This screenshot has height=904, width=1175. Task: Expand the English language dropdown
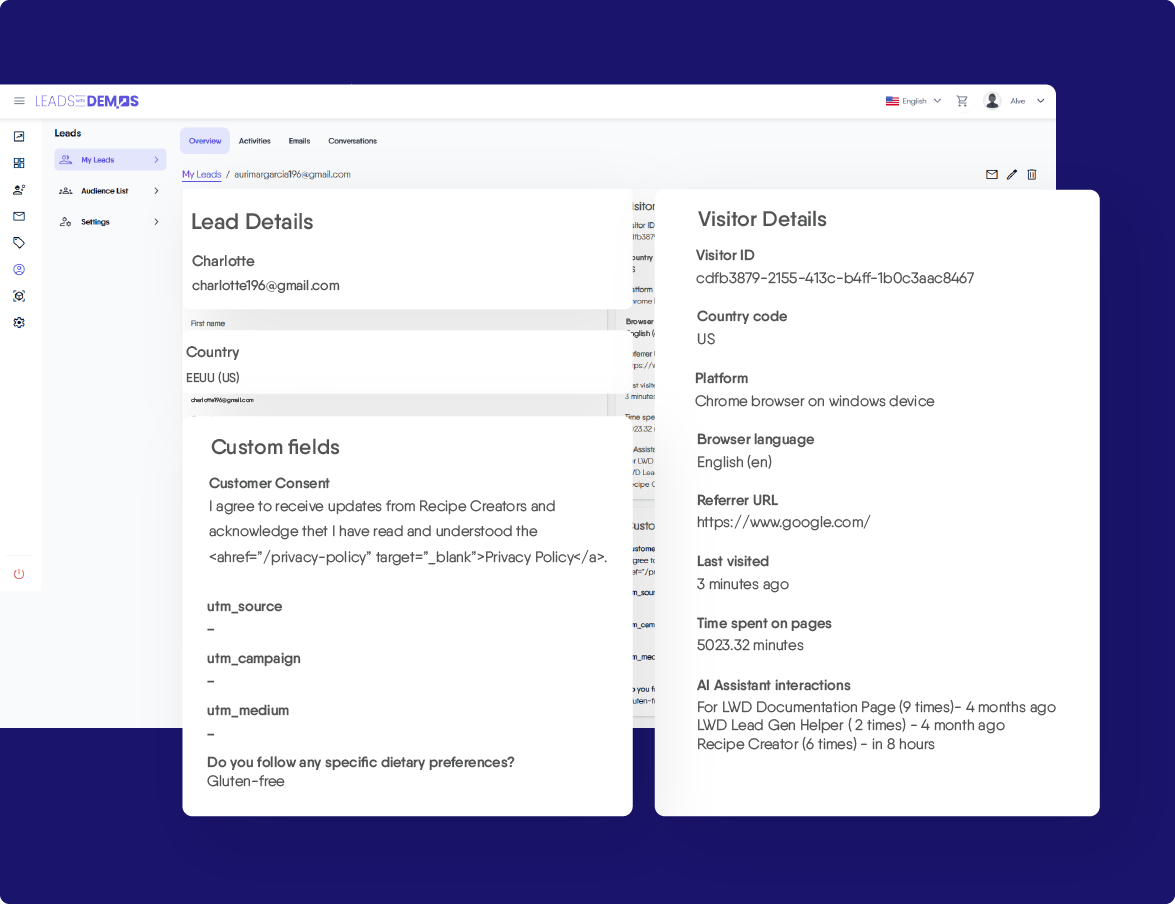click(x=912, y=101)
